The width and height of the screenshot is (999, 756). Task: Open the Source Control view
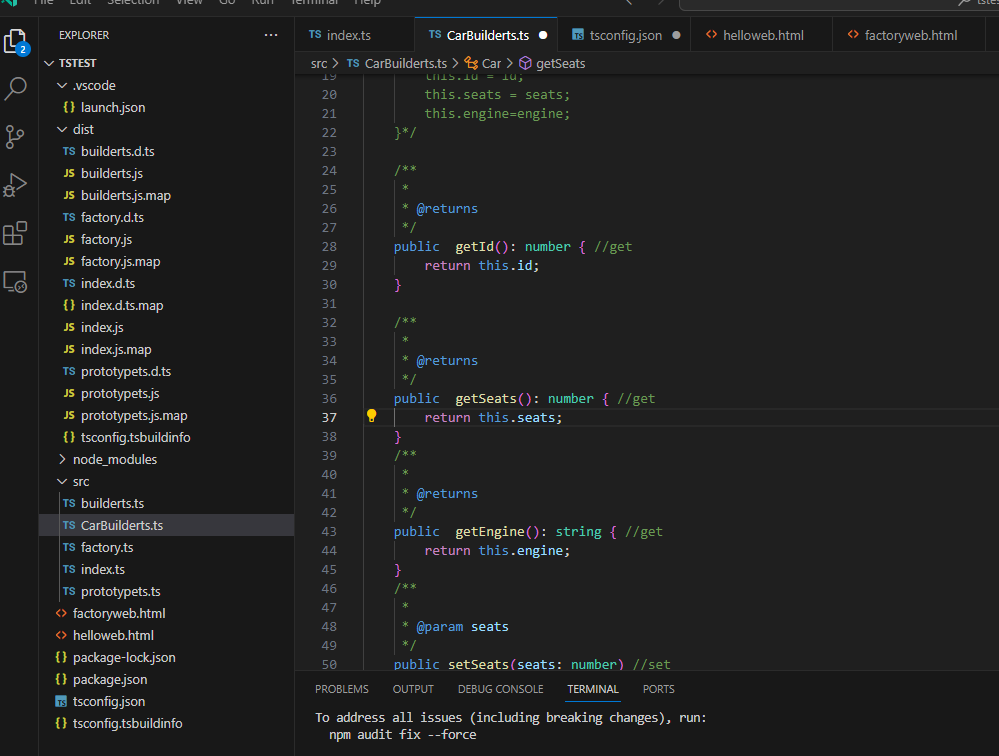(x=16, y=137)
